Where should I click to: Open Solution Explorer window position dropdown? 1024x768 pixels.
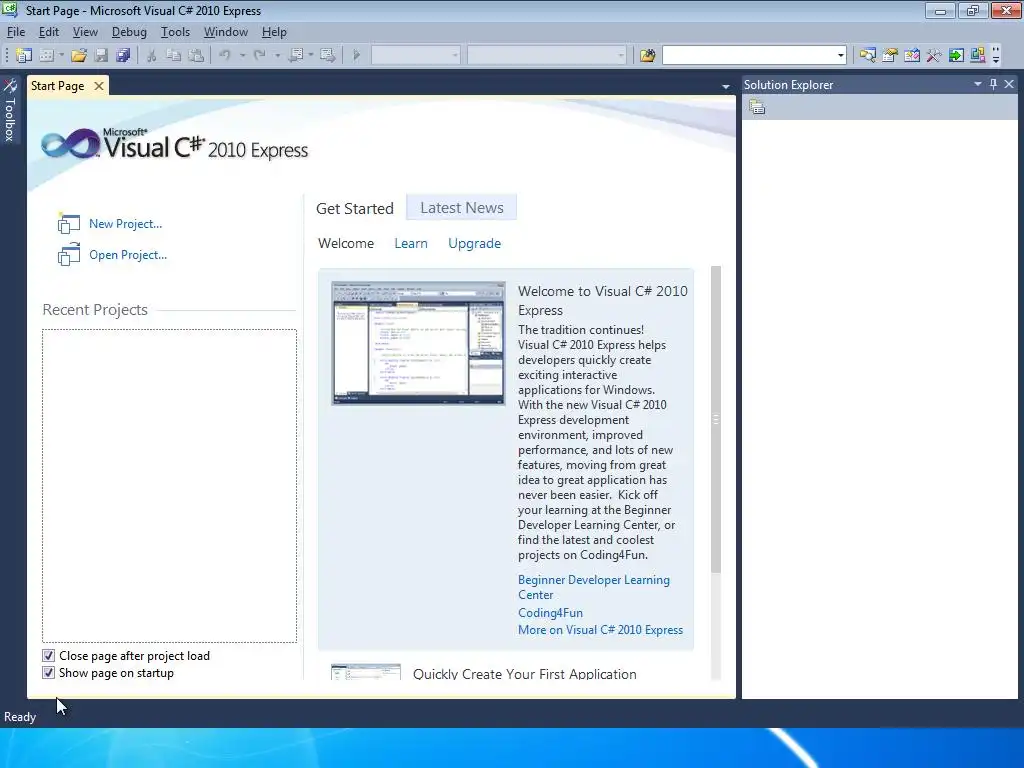(978, 84)
